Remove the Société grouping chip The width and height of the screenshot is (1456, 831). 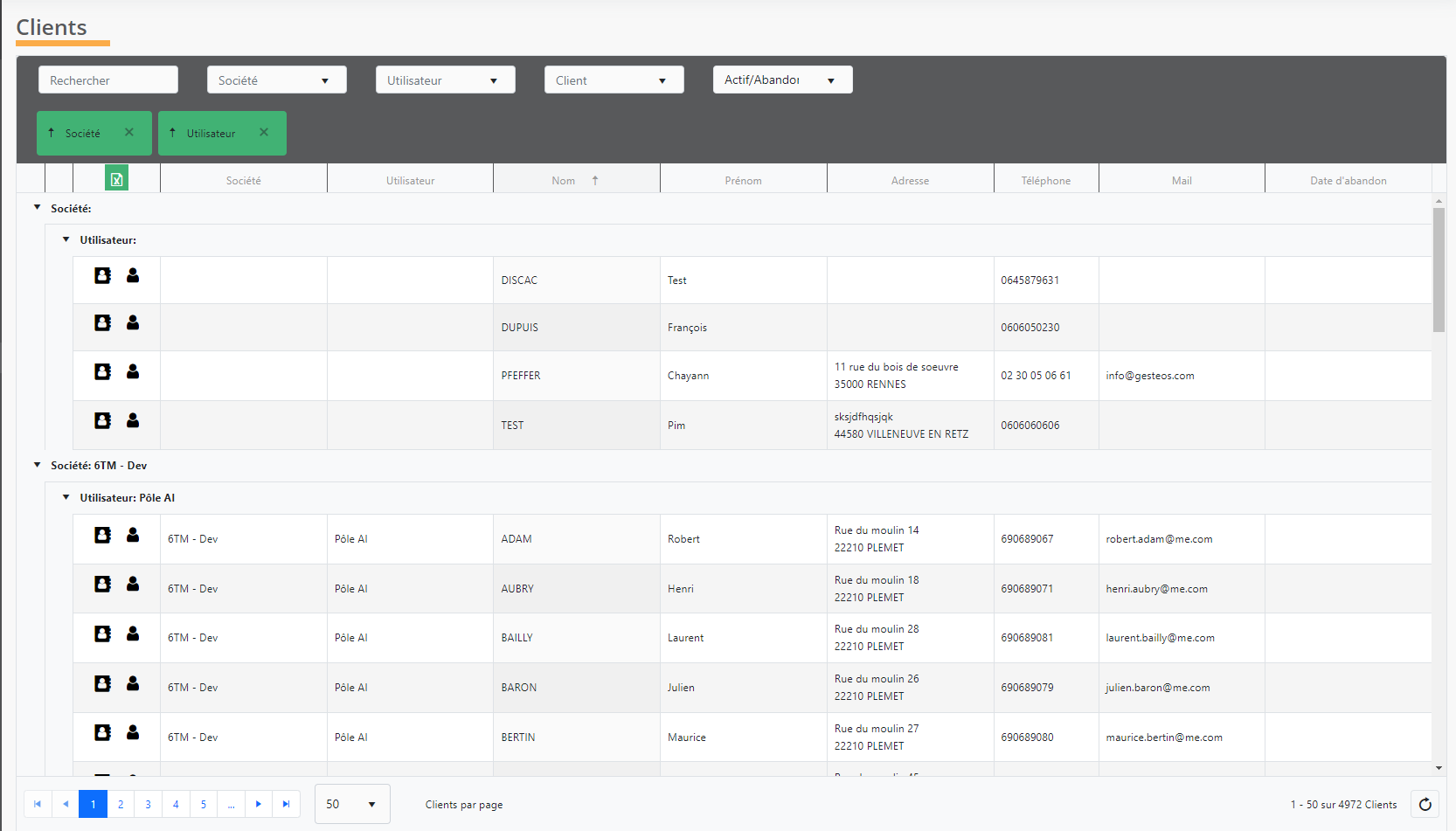point(129,133)
